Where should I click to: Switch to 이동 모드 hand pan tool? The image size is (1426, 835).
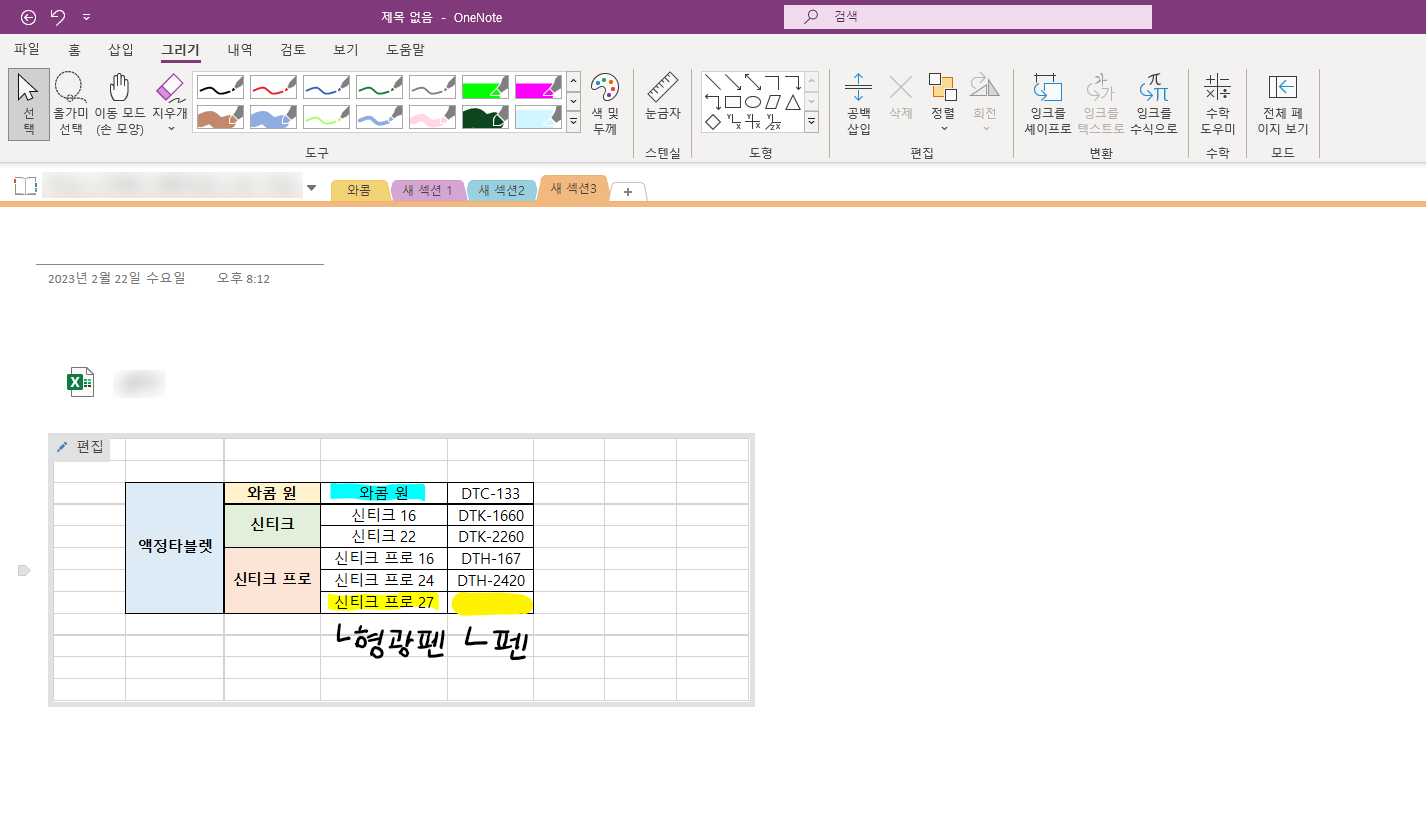pos(120,104)
